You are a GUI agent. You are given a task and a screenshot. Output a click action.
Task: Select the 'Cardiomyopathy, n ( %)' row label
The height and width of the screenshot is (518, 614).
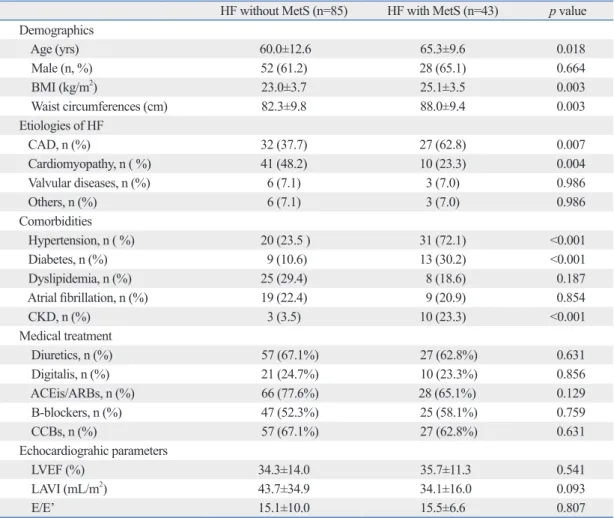click(90, 164)
